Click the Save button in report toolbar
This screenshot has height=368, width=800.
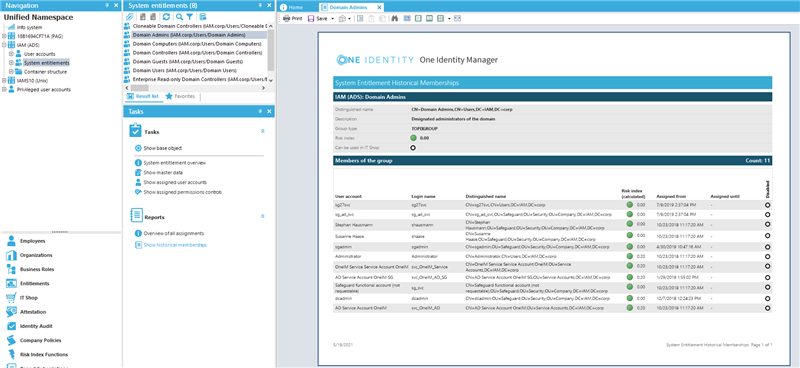click(318, 18)
